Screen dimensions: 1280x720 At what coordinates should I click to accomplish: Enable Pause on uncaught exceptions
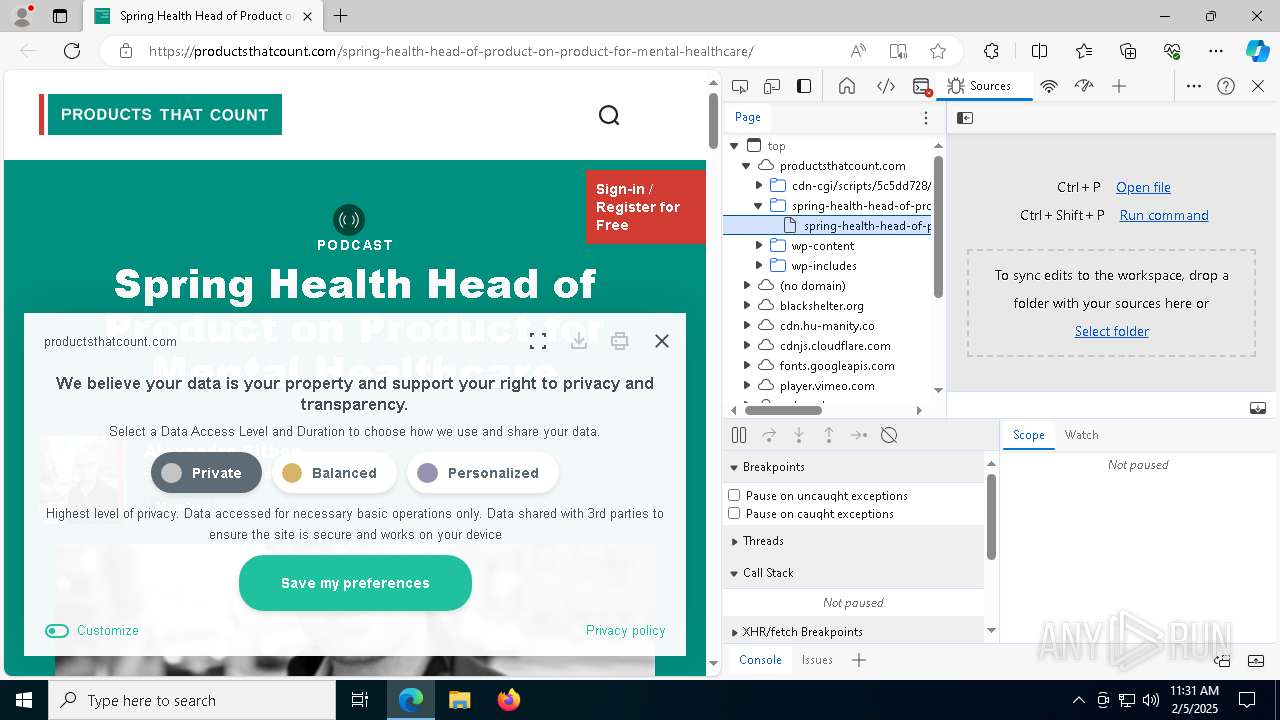click(734, 495)
